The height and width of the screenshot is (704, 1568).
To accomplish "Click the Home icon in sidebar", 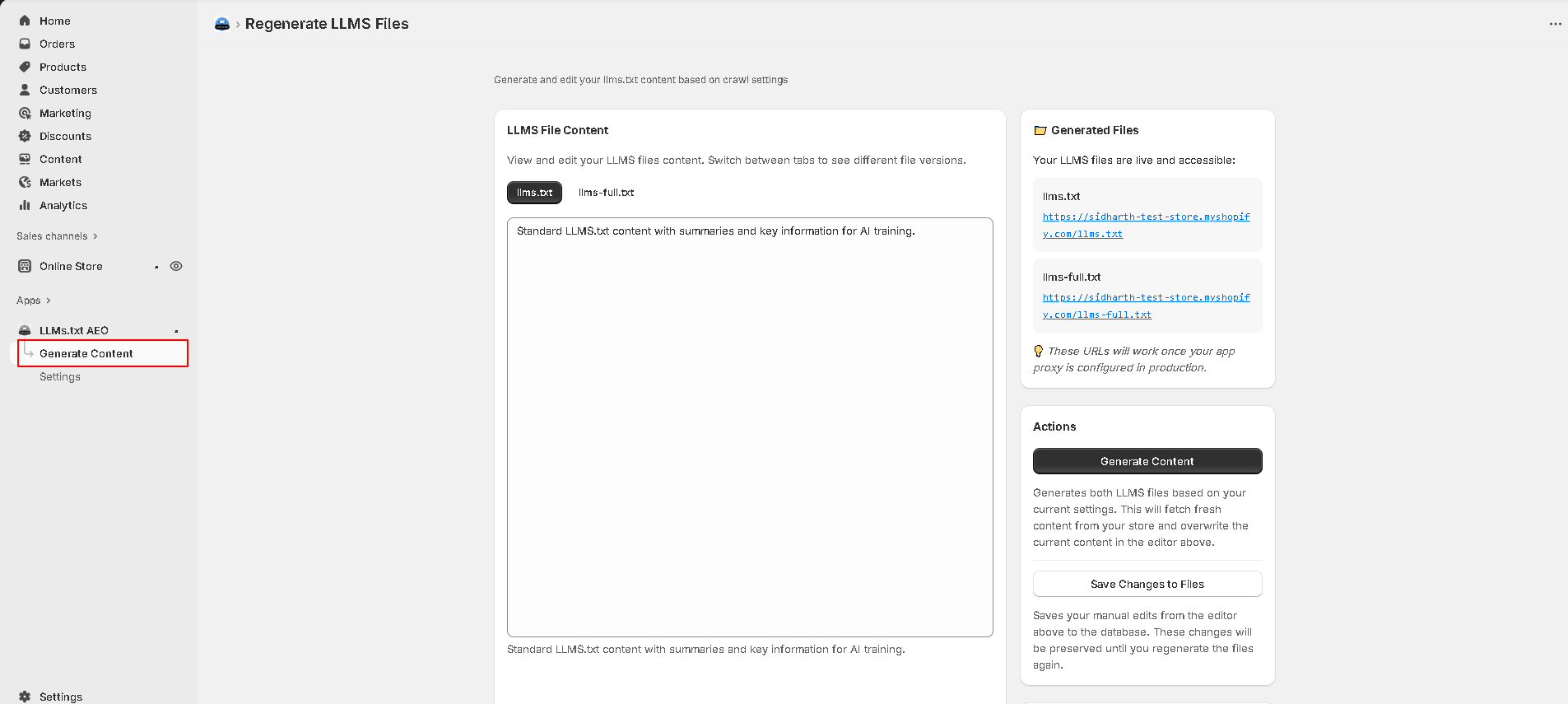I will (x=25, y=21).
